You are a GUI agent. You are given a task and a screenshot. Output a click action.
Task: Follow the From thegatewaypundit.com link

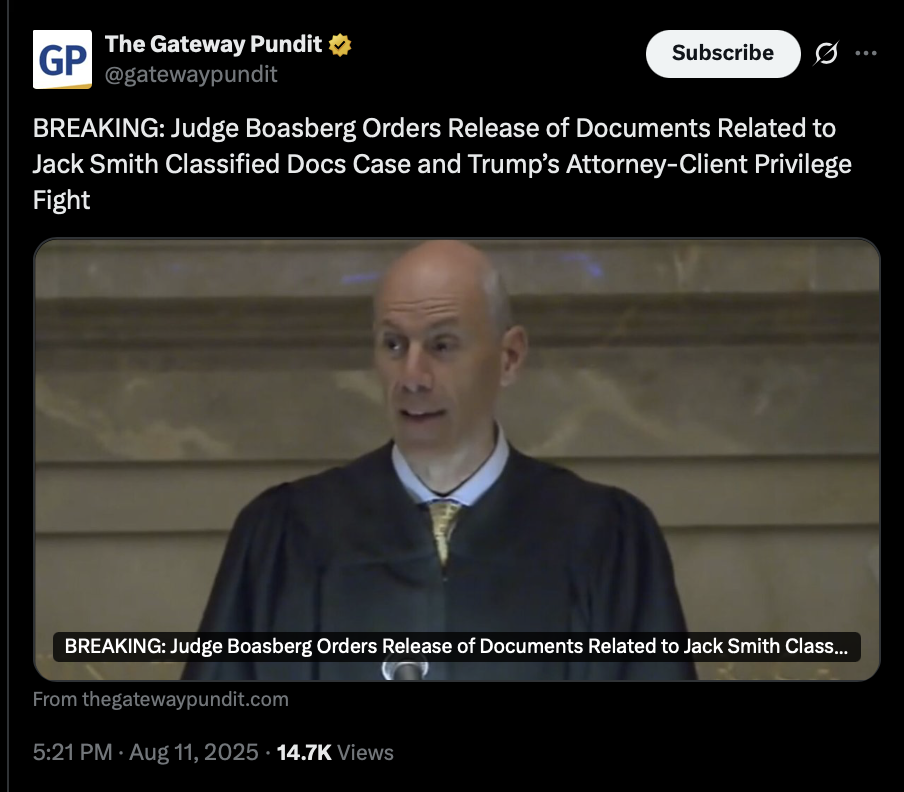click(x=161, y=699)
